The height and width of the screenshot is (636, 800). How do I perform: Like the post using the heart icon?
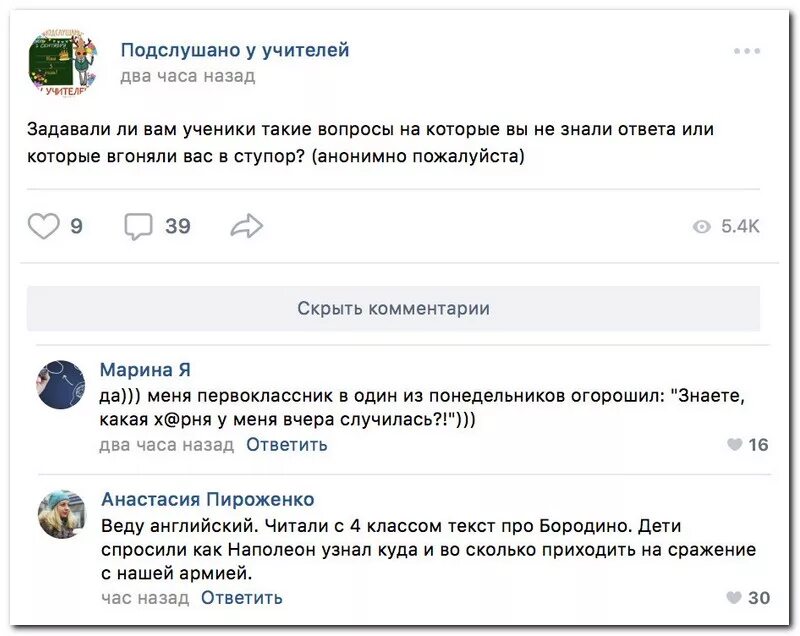coord(43,227)
